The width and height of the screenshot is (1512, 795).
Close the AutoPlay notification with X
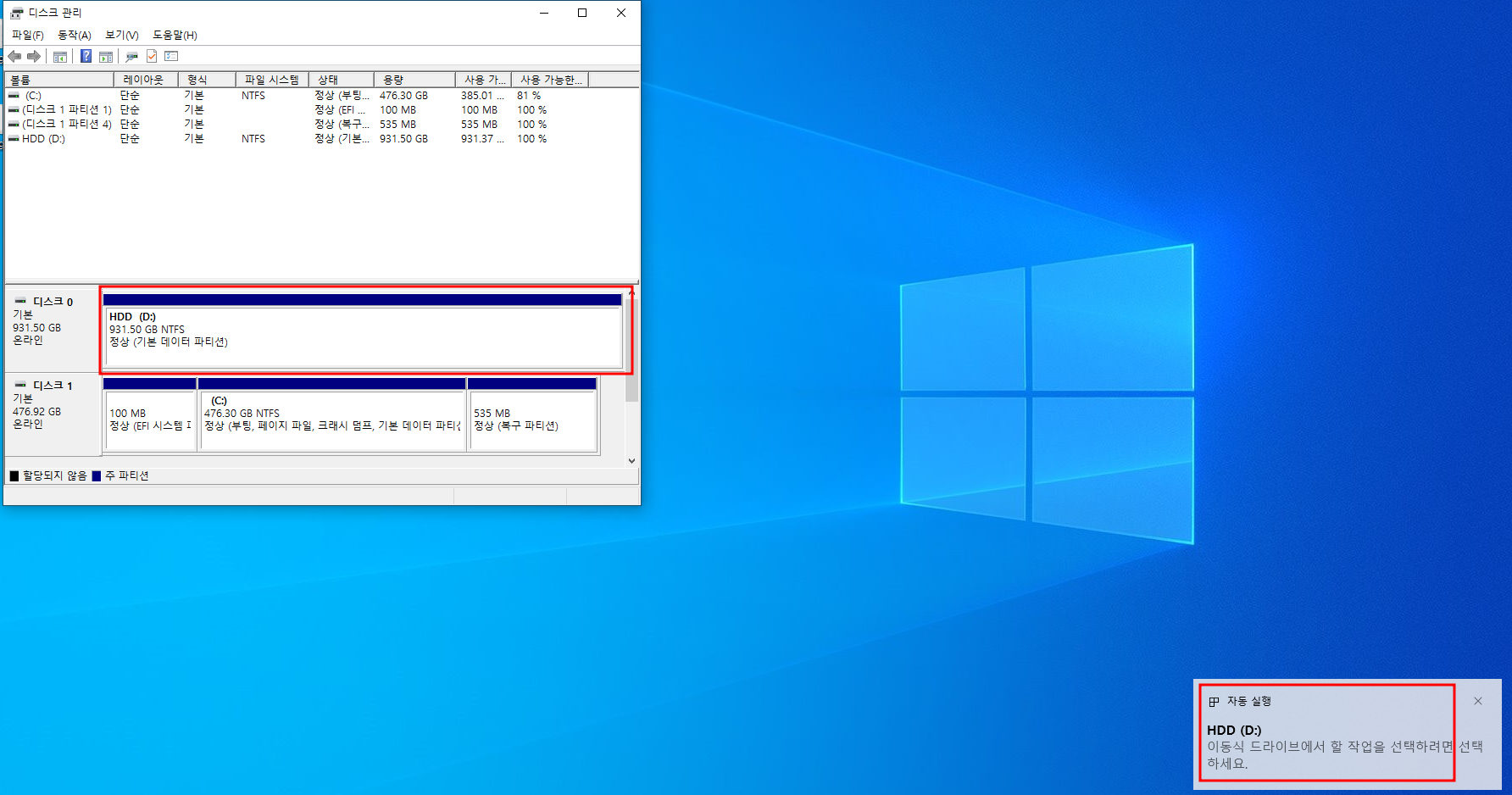click(x=1478, y=701)
